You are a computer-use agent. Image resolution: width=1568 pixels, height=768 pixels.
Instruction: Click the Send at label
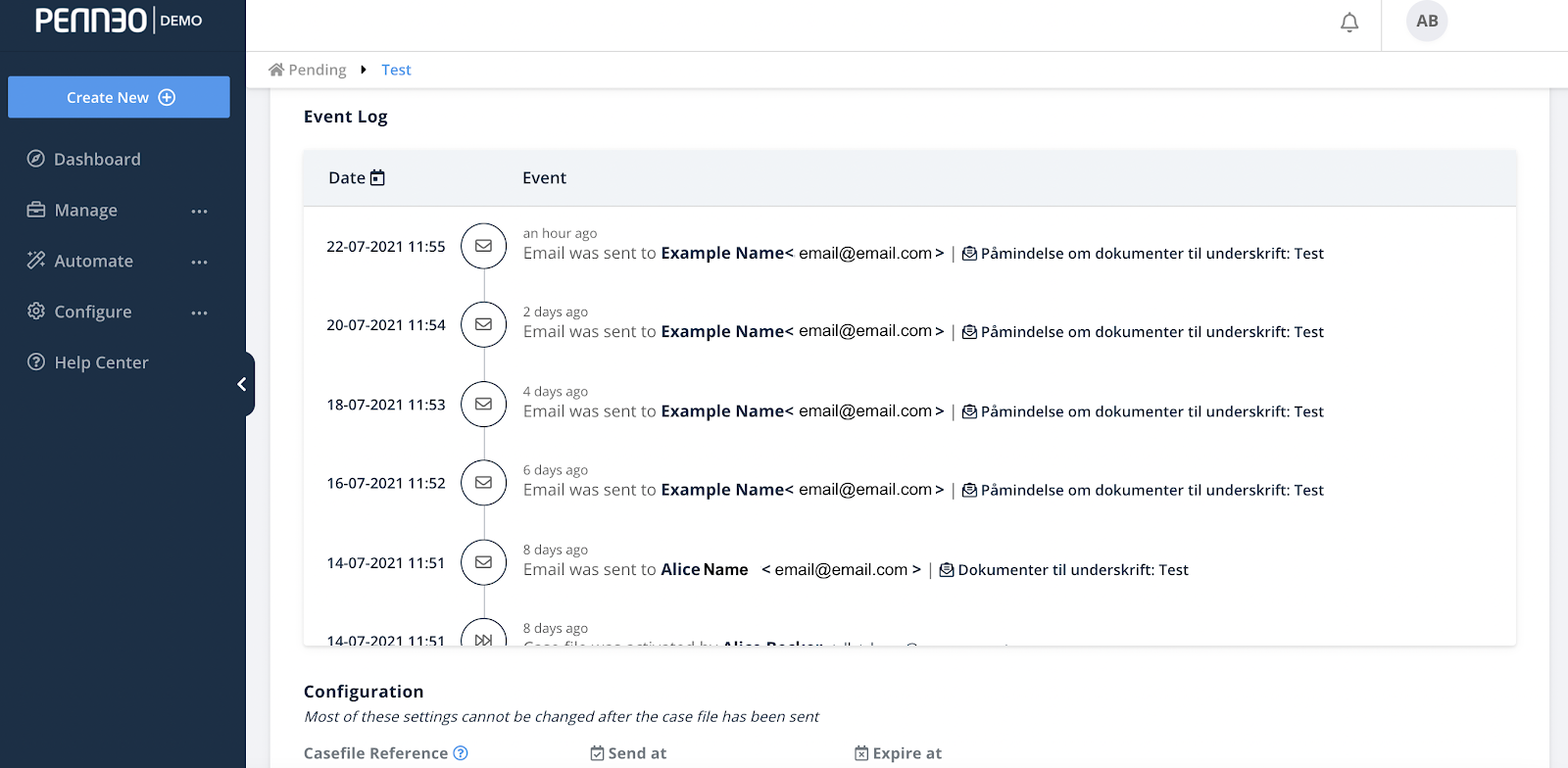[628, 753]
